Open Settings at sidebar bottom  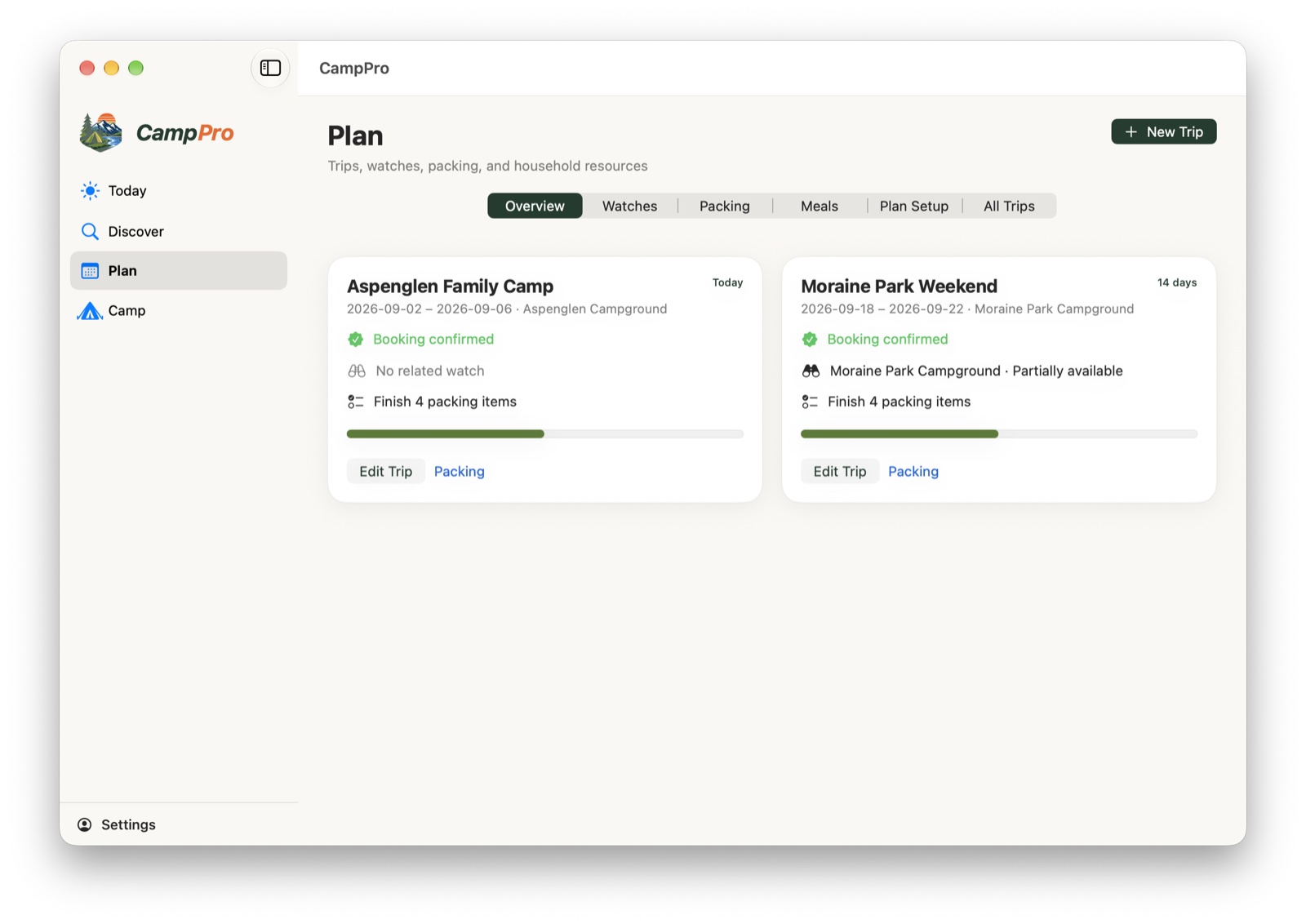(x=117, y=824)
